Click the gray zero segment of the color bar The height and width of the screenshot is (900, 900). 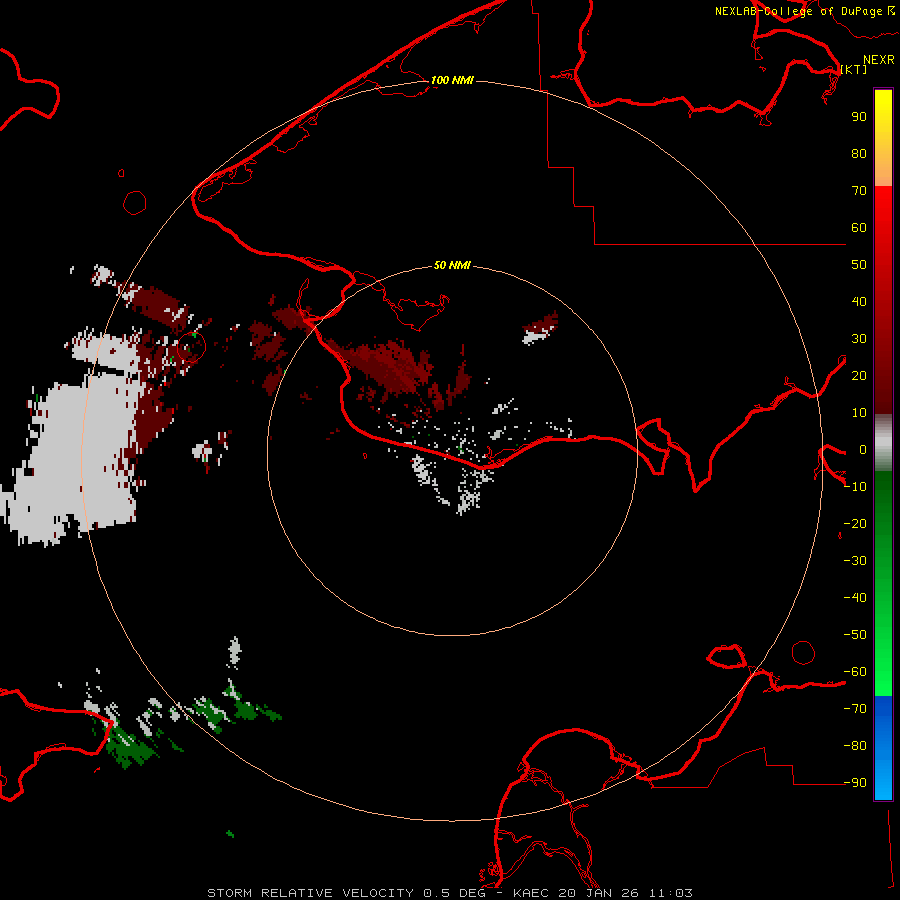883,443
